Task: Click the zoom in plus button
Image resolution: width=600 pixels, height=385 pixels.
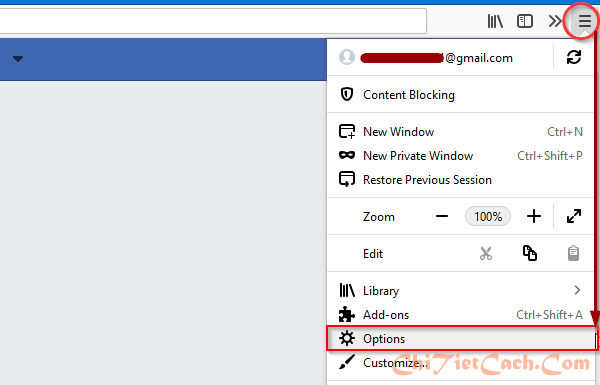Action: click(534, 217)
